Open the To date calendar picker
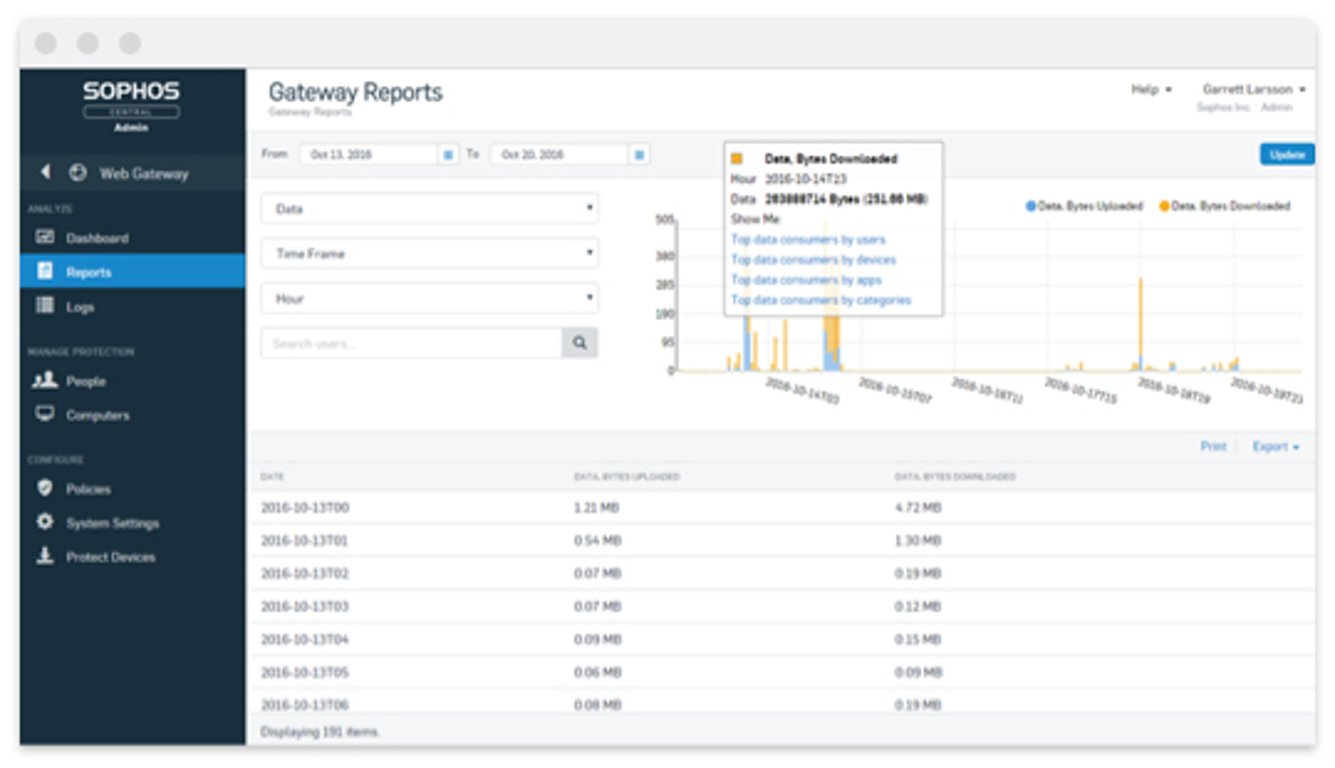Image resolution: width=1335 pixels, height=768 pixels. click(x=640, y=155)
